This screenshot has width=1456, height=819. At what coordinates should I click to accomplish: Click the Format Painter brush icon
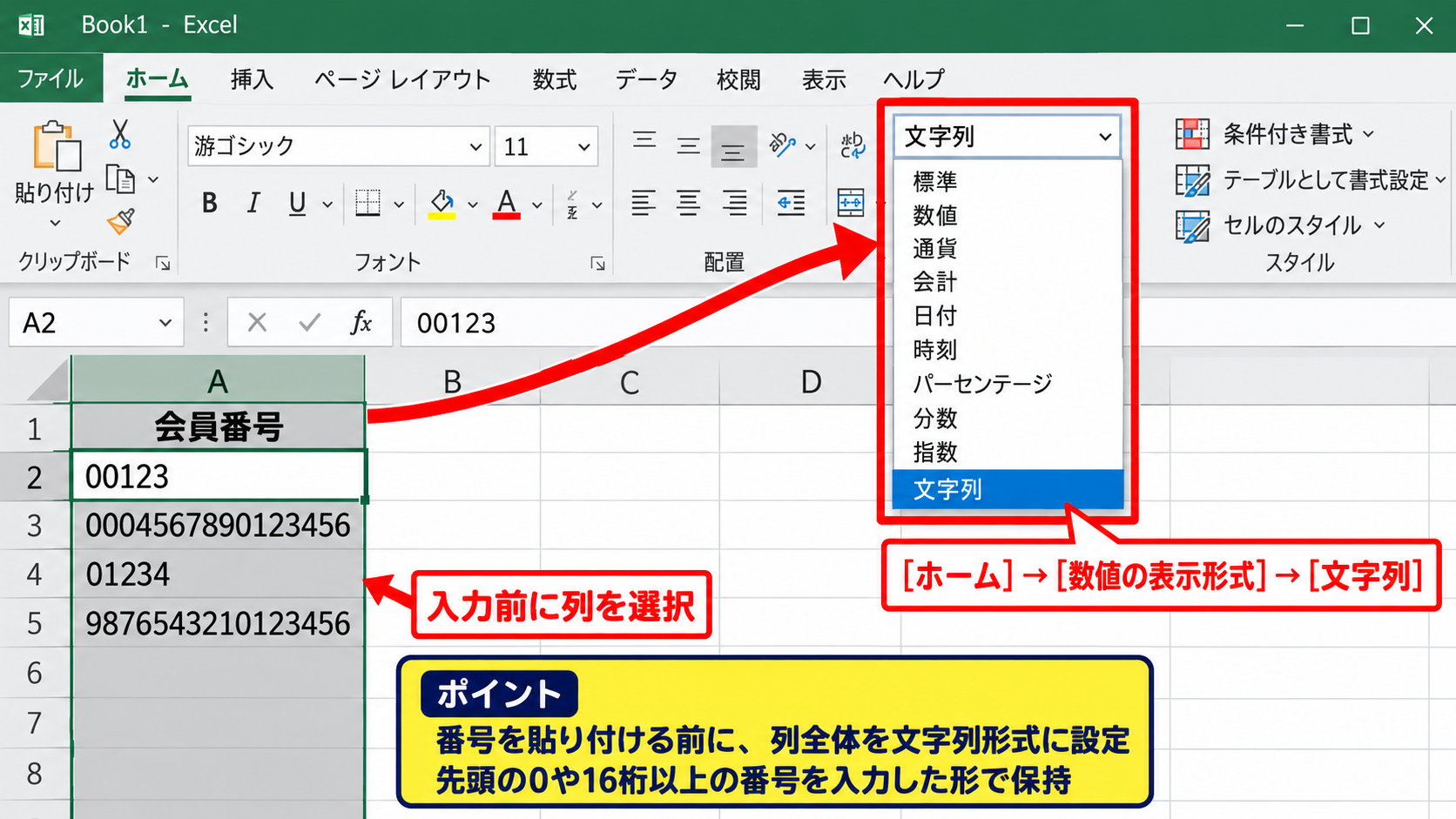pyautogui.click(x=121, y=221)
